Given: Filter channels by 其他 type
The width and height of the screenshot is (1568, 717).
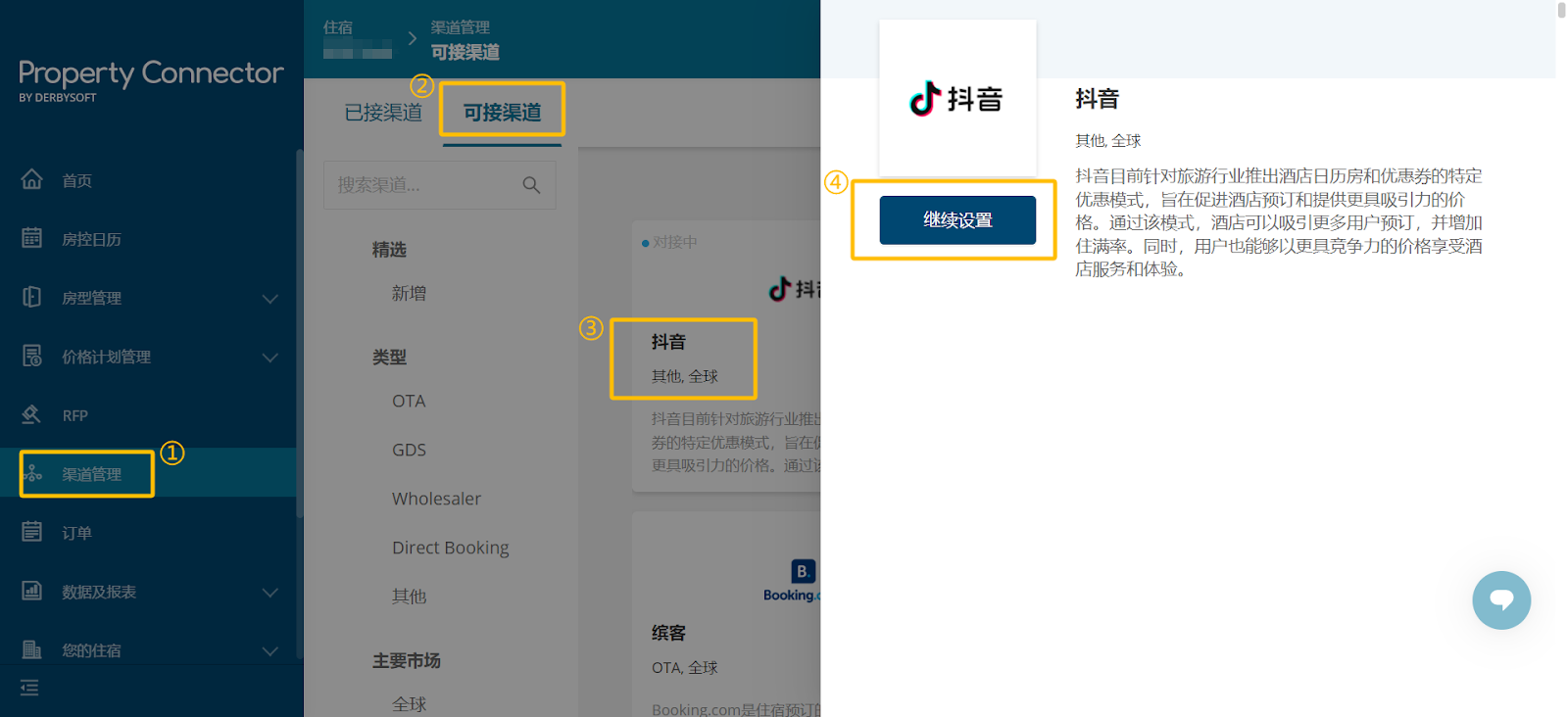Looking at the screenshot, I should coord(409,596).
